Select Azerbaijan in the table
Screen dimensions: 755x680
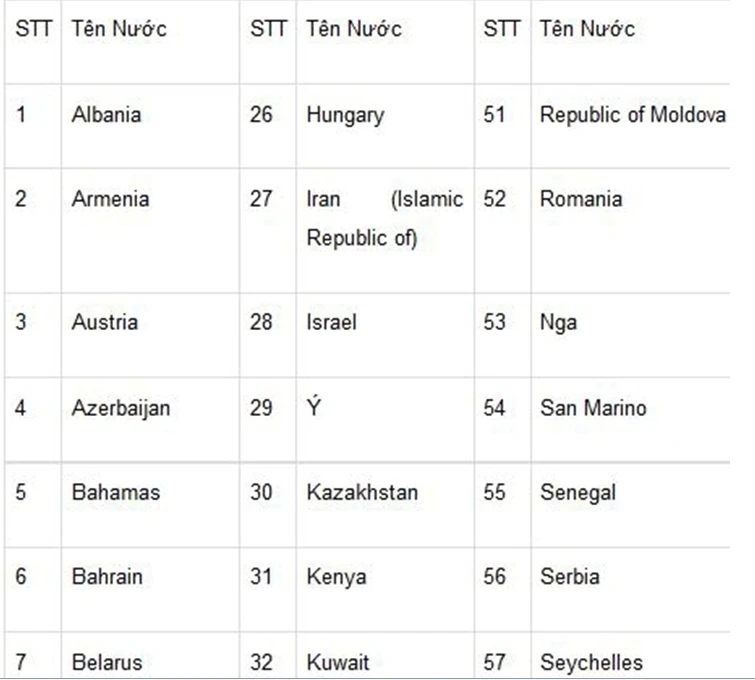pos(120,408)
